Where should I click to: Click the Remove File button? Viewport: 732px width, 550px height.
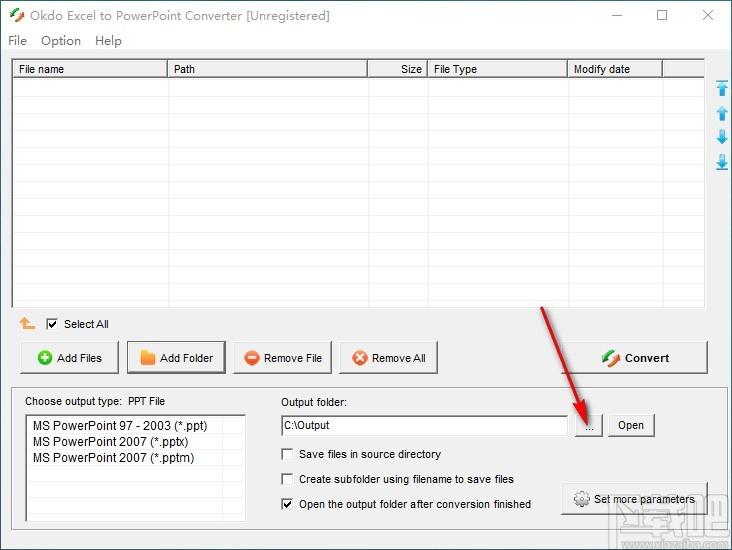(282, 358)
